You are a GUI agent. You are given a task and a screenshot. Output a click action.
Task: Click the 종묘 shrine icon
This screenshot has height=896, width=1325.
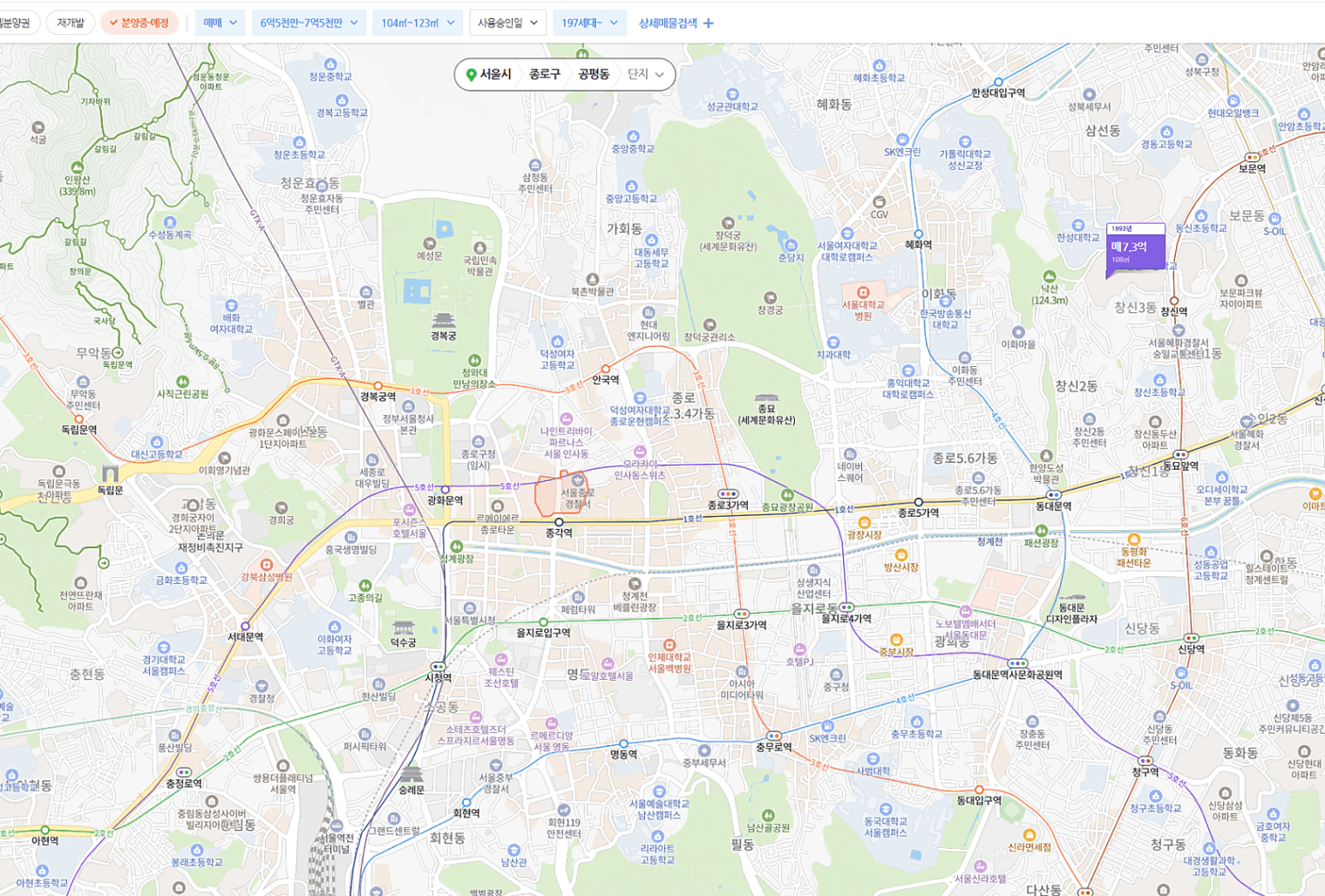click(x=766, y=397)
